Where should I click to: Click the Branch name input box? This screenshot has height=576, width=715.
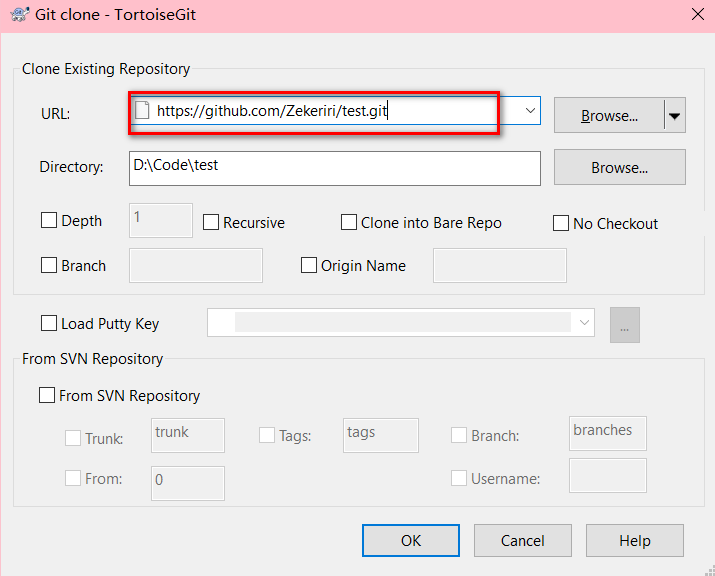pos(196,265)
